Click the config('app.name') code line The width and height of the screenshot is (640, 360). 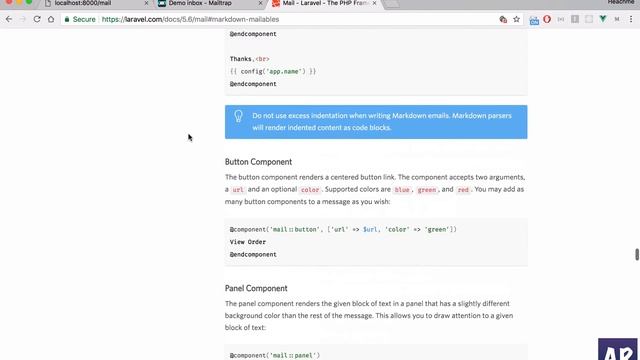click(273, 71)
